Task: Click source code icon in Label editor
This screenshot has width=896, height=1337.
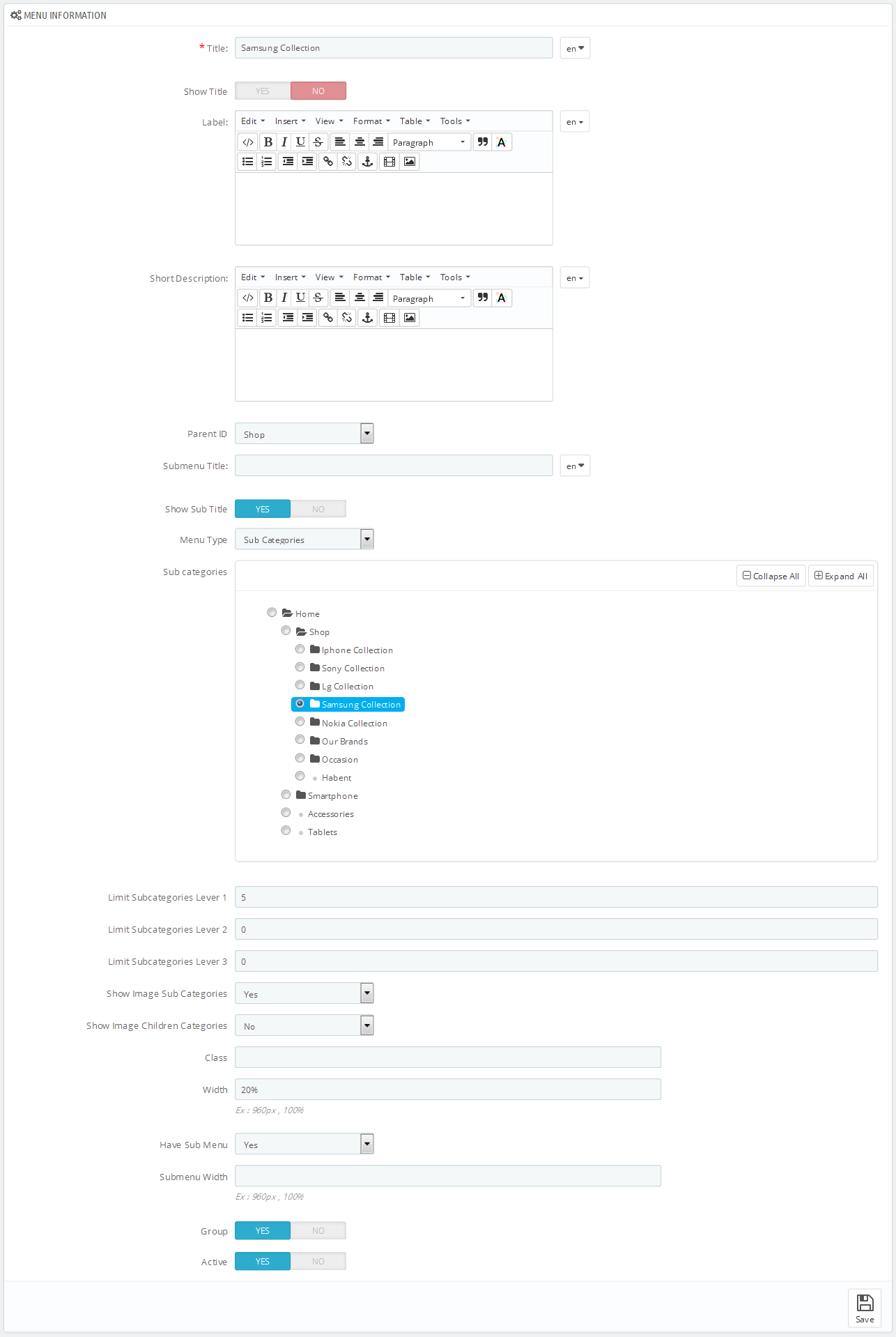Action: click(248, 142)
